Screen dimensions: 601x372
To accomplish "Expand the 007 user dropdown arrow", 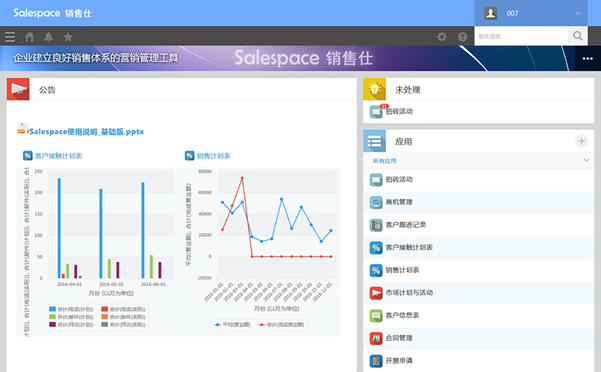I will (578, 13).
